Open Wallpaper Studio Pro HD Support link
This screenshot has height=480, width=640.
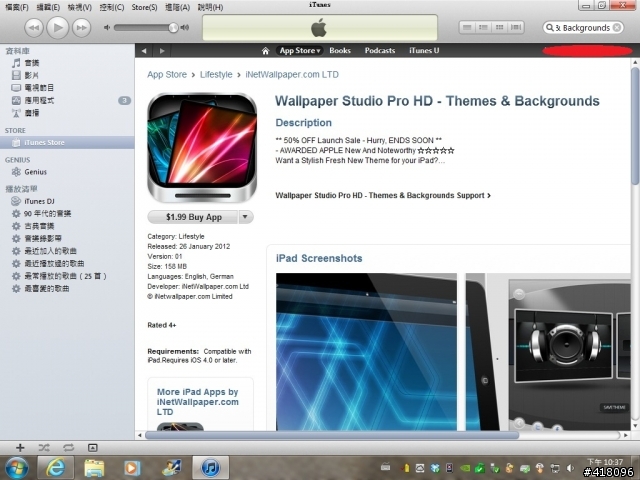coord(383,196)
